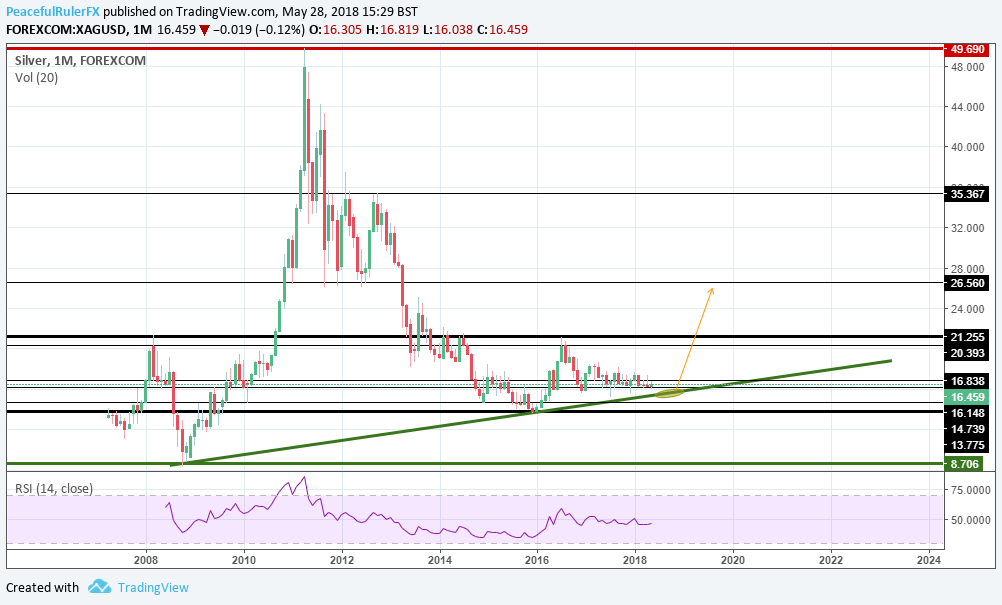The width and height of the screenshot is (1002, 605).
Task: Click the Vol (20) indicator legend
Action: coord(36,78)
